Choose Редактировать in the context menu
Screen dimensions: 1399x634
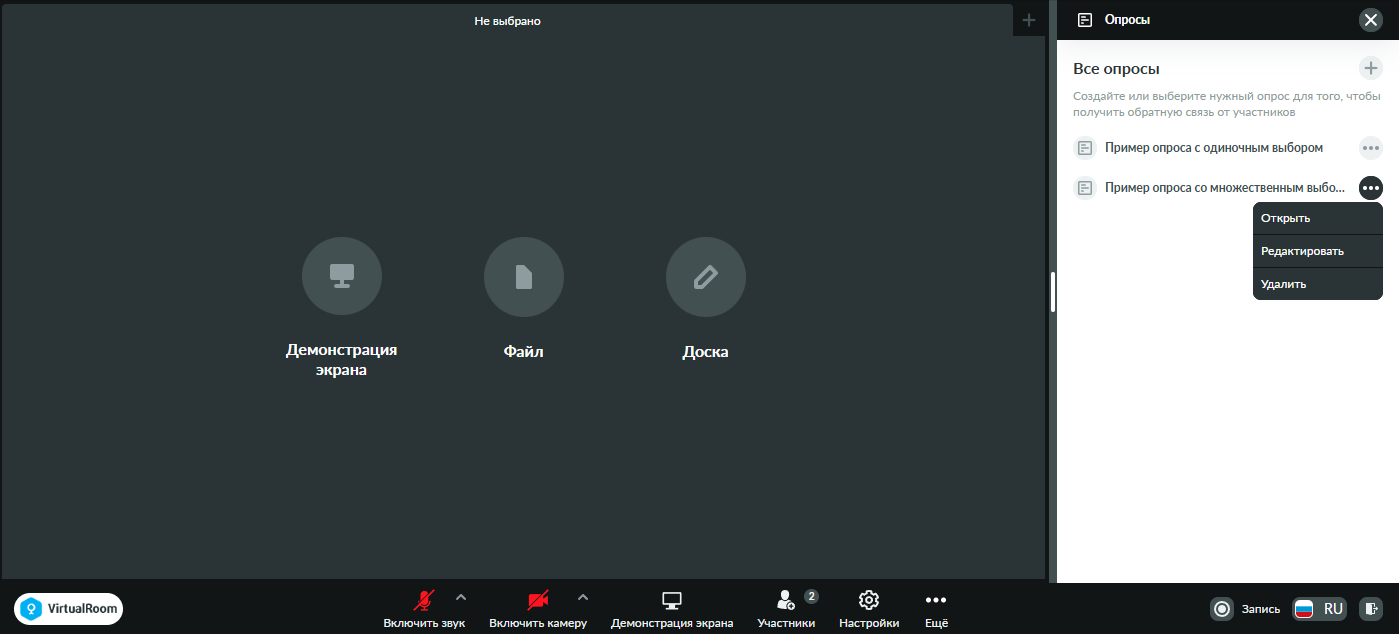(x=1318, y=251)
